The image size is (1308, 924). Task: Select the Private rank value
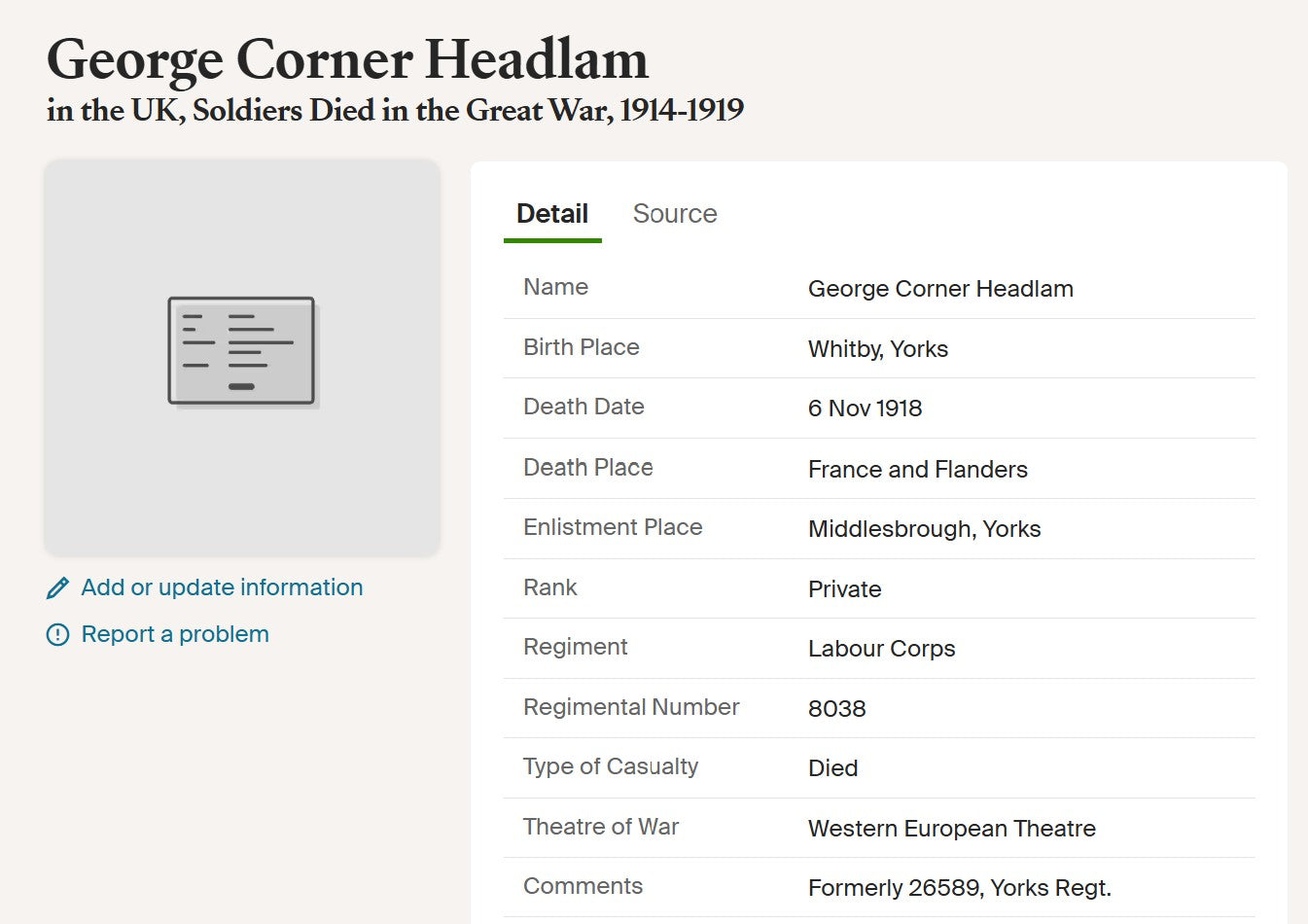(x=844, y=589)
